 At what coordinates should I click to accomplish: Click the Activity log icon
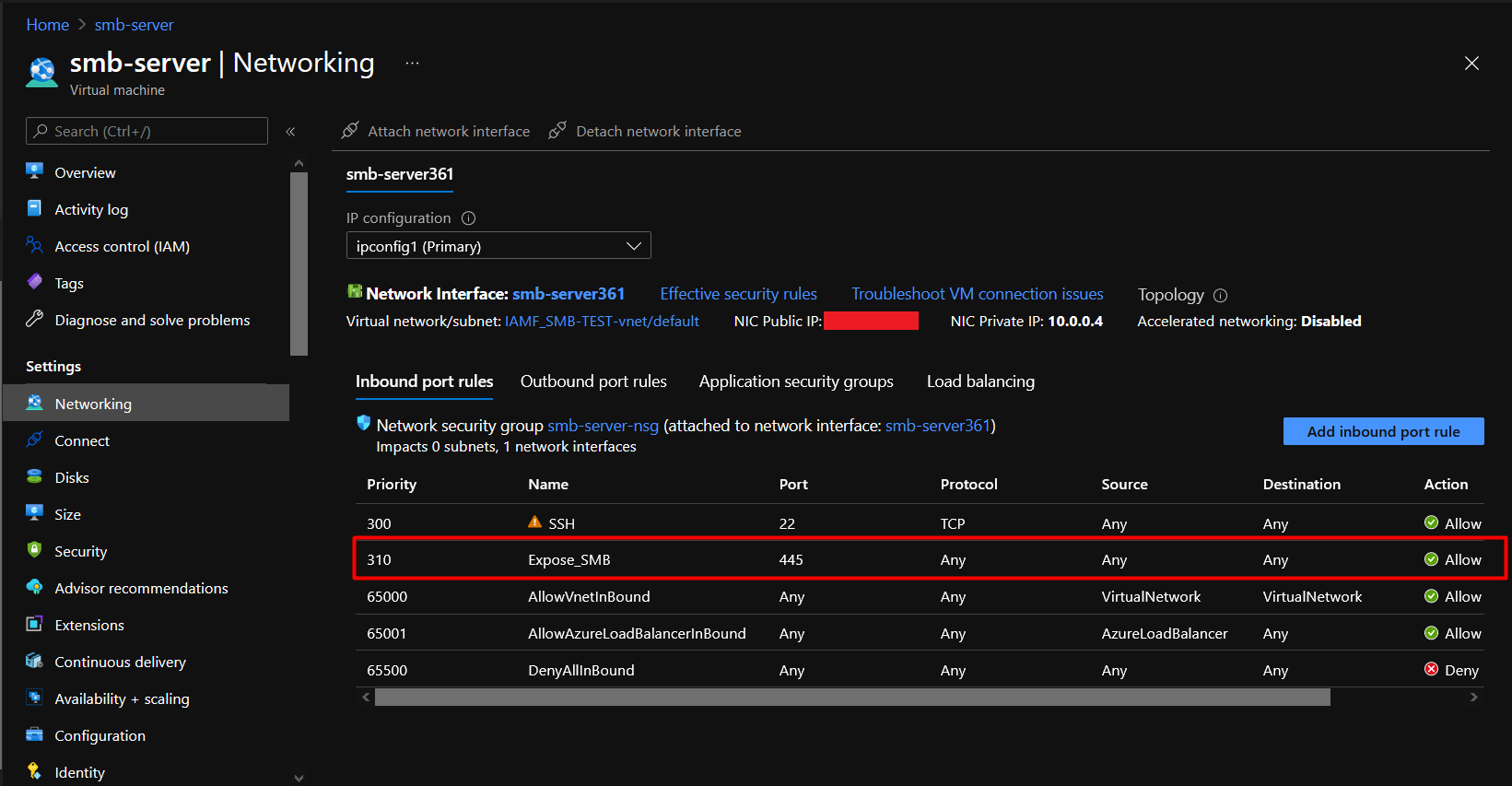34,208
